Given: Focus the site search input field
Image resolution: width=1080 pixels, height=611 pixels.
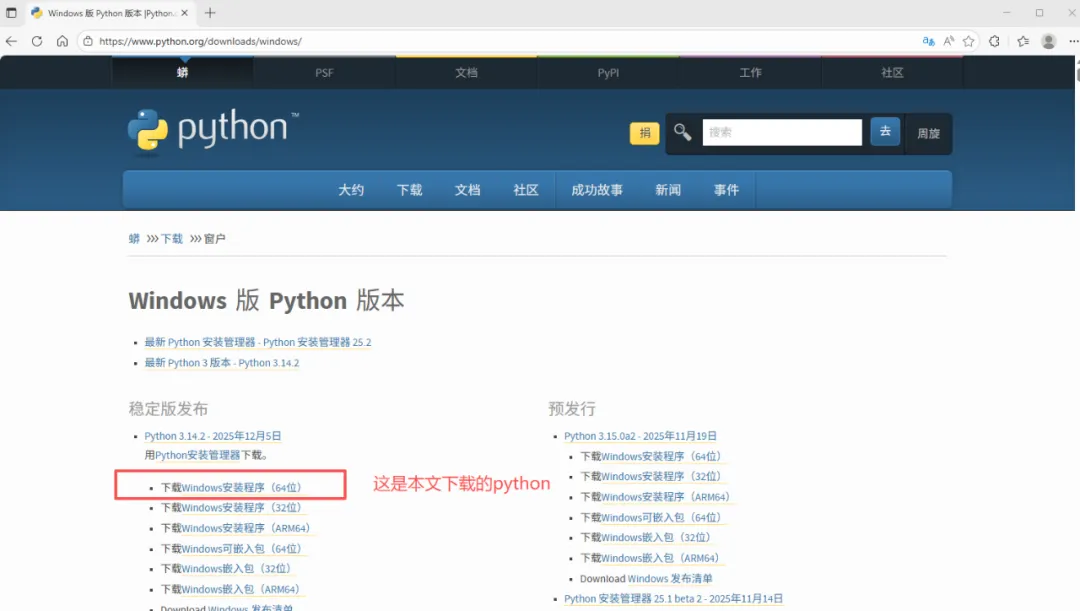Looking at the screenshot, I should pos(782,132).
